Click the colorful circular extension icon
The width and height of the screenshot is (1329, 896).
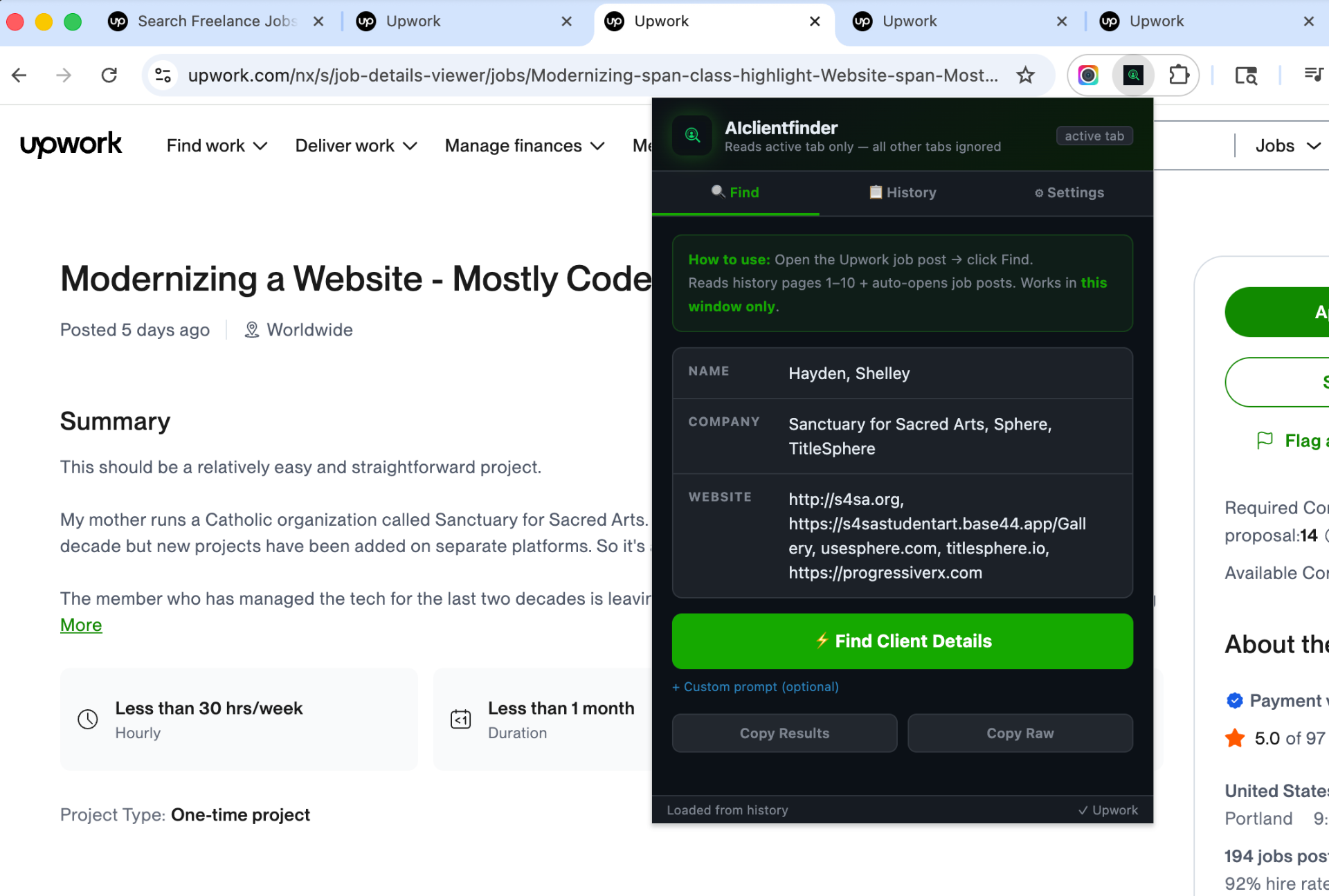tap(1088, 75)
